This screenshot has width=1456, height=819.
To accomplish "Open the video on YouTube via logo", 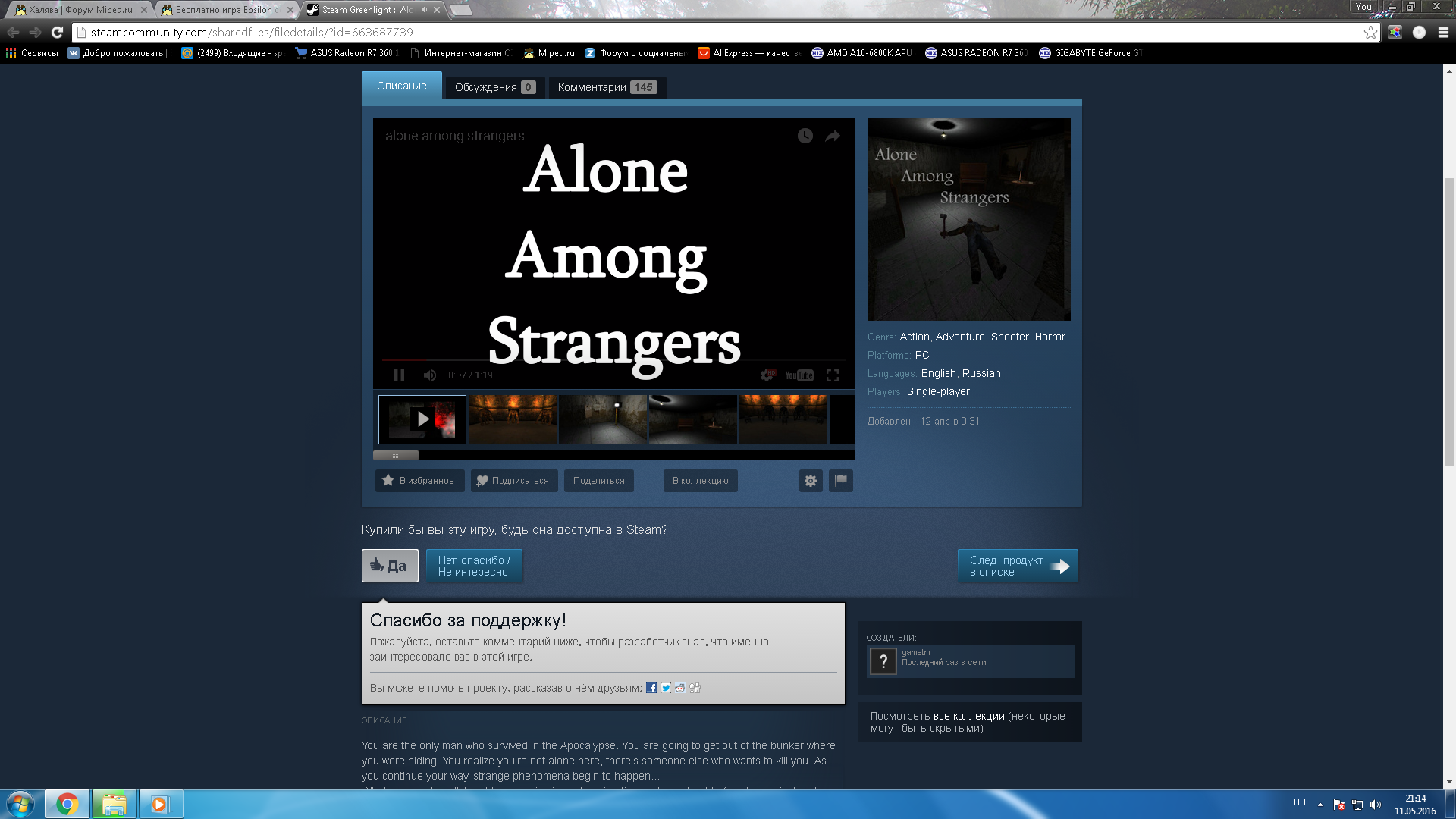I will point(799,375).
